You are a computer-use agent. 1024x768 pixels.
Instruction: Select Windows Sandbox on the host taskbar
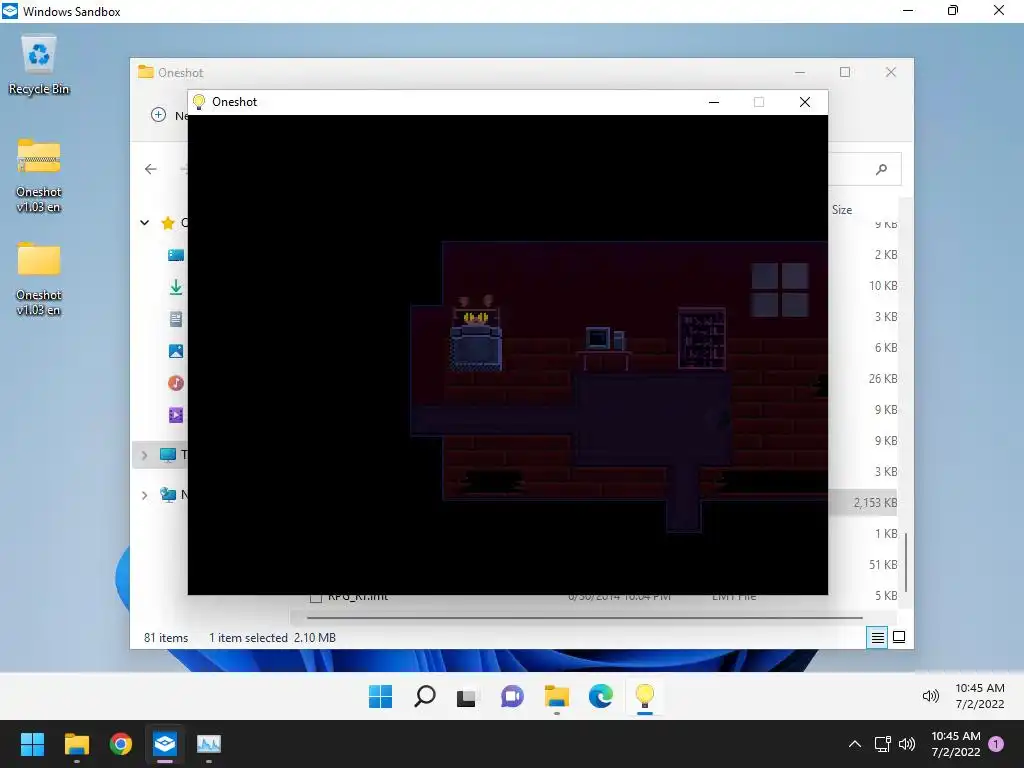coord(165,744)
